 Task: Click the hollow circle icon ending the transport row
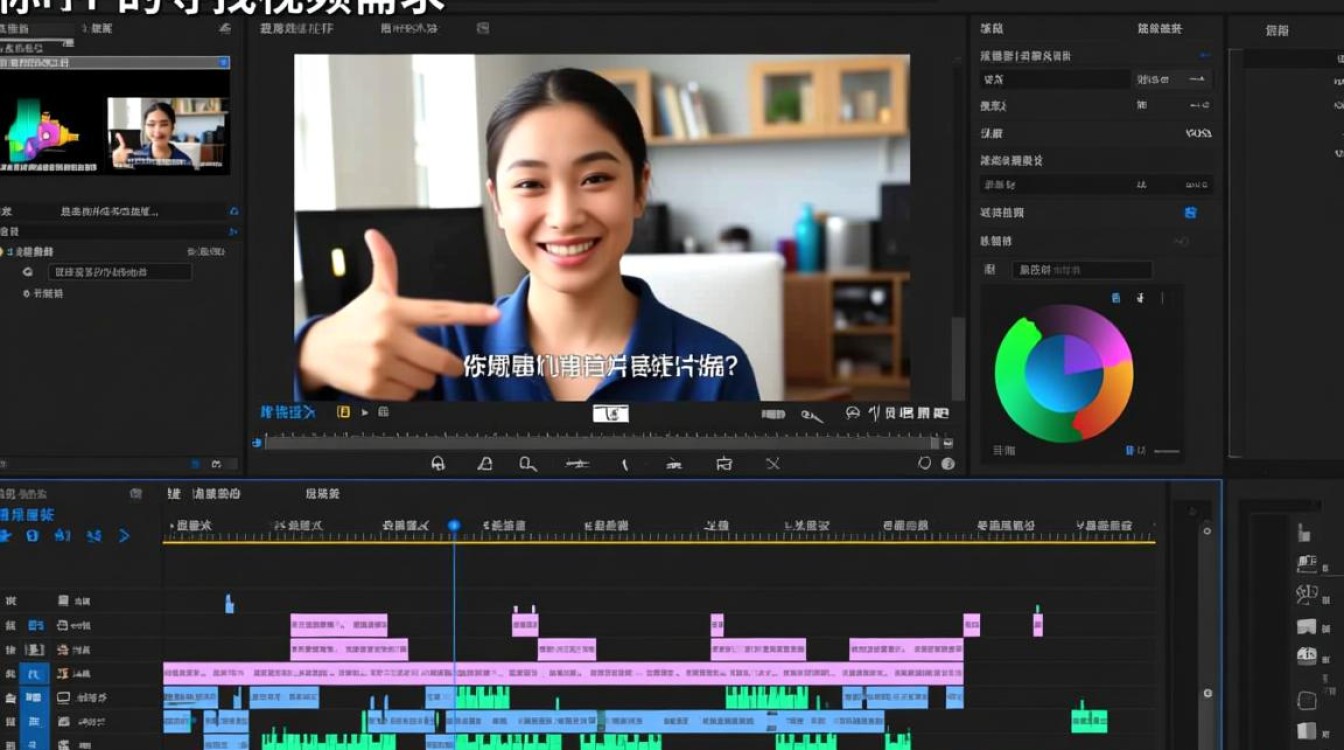925,464
